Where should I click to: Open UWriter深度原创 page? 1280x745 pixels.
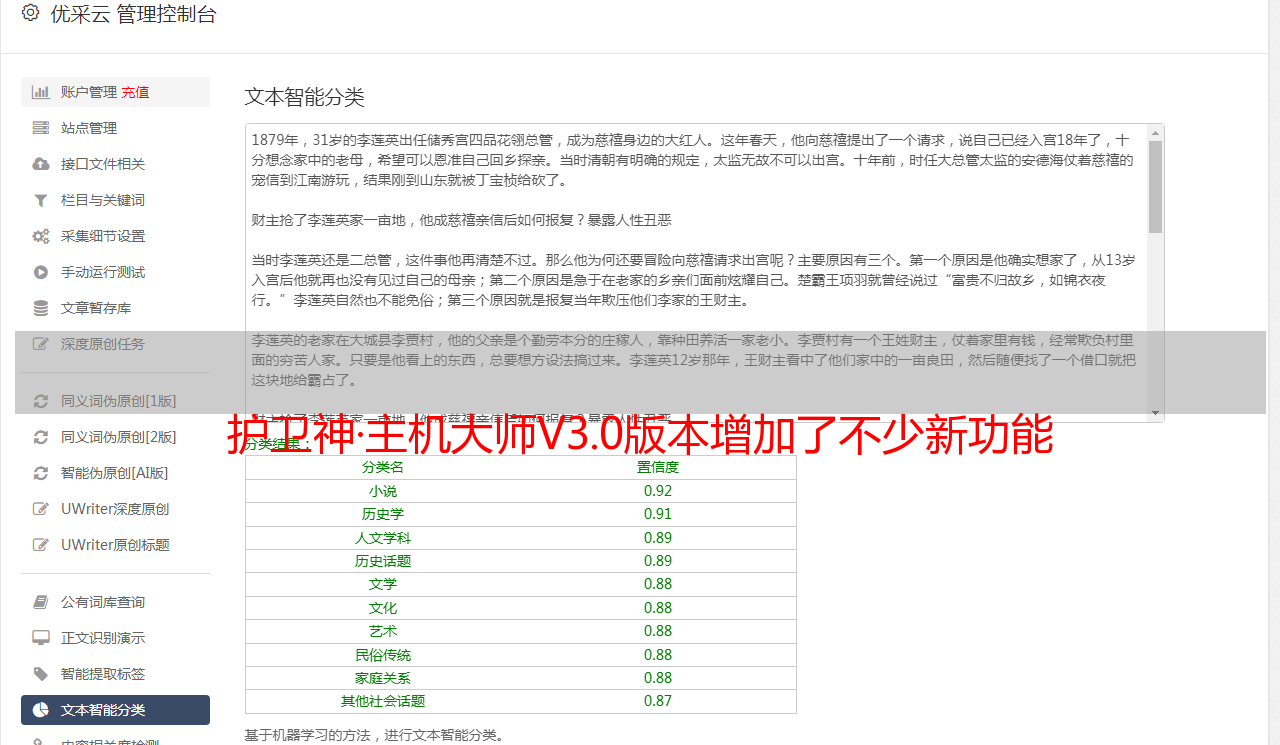pos(115,509)
